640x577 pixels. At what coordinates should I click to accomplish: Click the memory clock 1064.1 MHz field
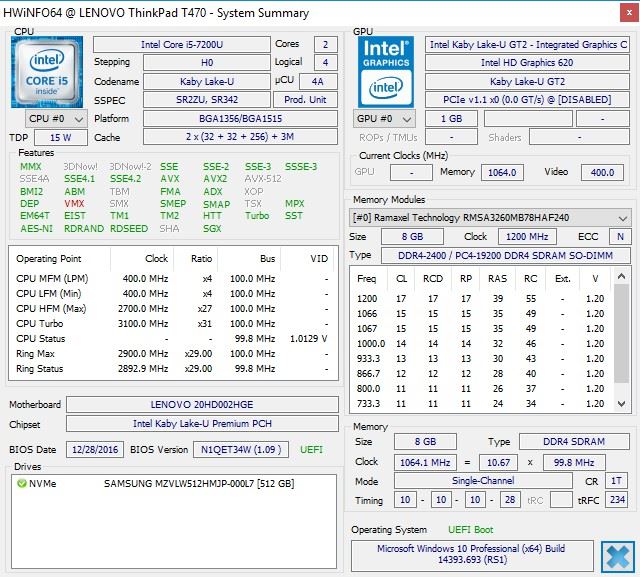pyautogui.click(x=425, y=462)
